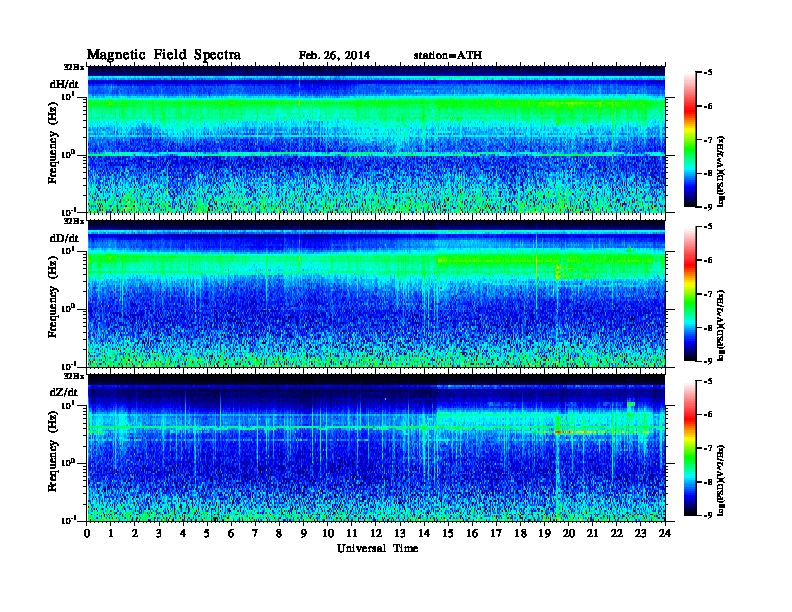Viewport: 792px width, 612px height.
Task: Click the dH/dt panel color scale bar
Action: click(690, 140)
